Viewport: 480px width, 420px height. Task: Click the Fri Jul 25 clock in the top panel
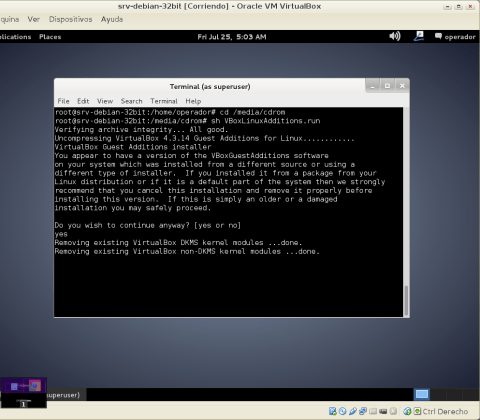[x=232, y=37]
